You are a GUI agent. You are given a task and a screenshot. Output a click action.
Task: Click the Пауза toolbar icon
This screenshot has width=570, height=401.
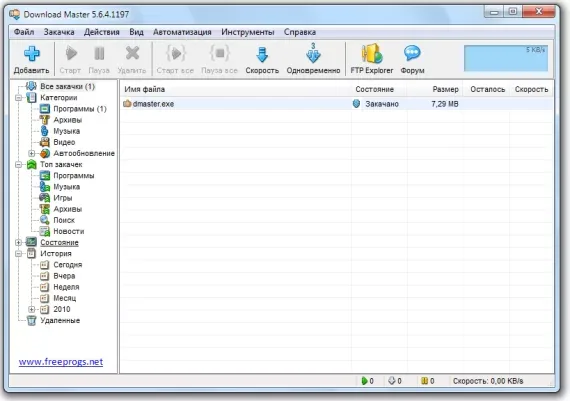[x=99, y=53]
